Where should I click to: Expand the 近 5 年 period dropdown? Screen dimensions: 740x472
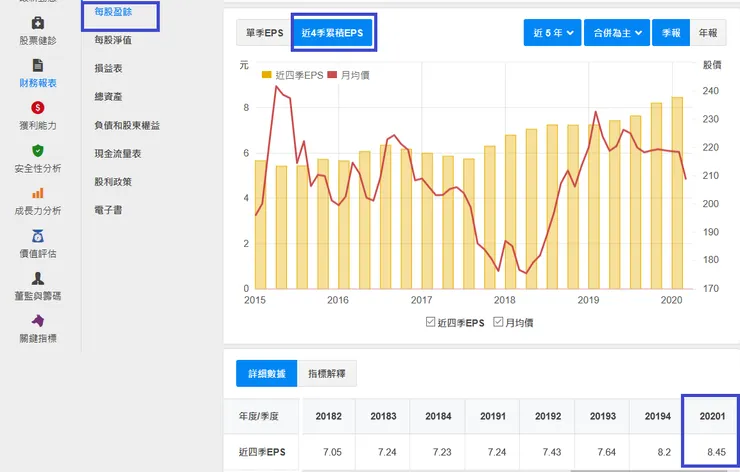pyautogui.click(x=552, y=33)
